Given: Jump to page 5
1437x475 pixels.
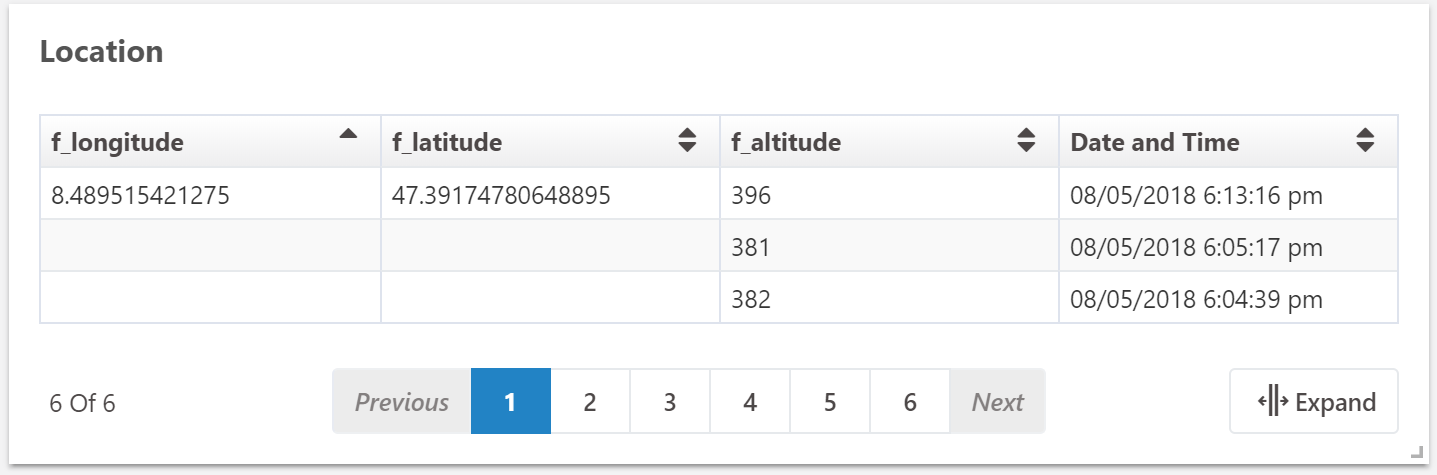Looking at the screenshot, I should pyautogui.click(x=830, y=402).
